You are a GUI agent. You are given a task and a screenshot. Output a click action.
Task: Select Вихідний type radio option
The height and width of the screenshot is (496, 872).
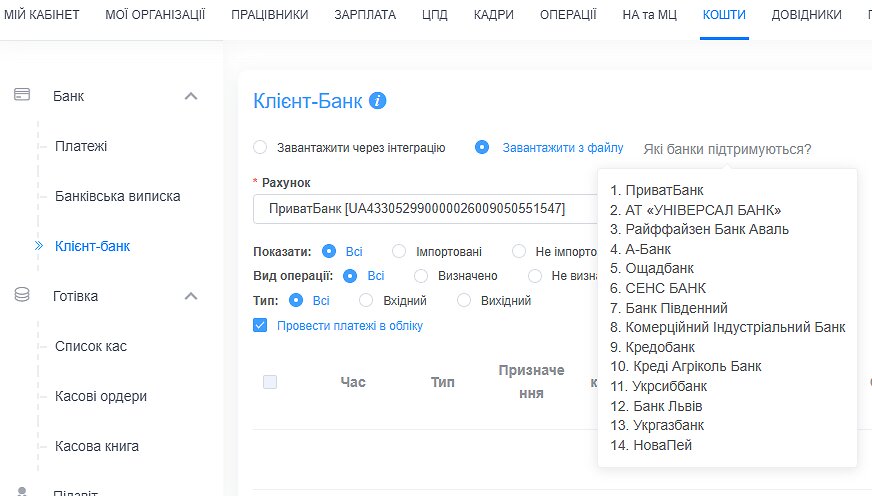click(x=464, y=300)
